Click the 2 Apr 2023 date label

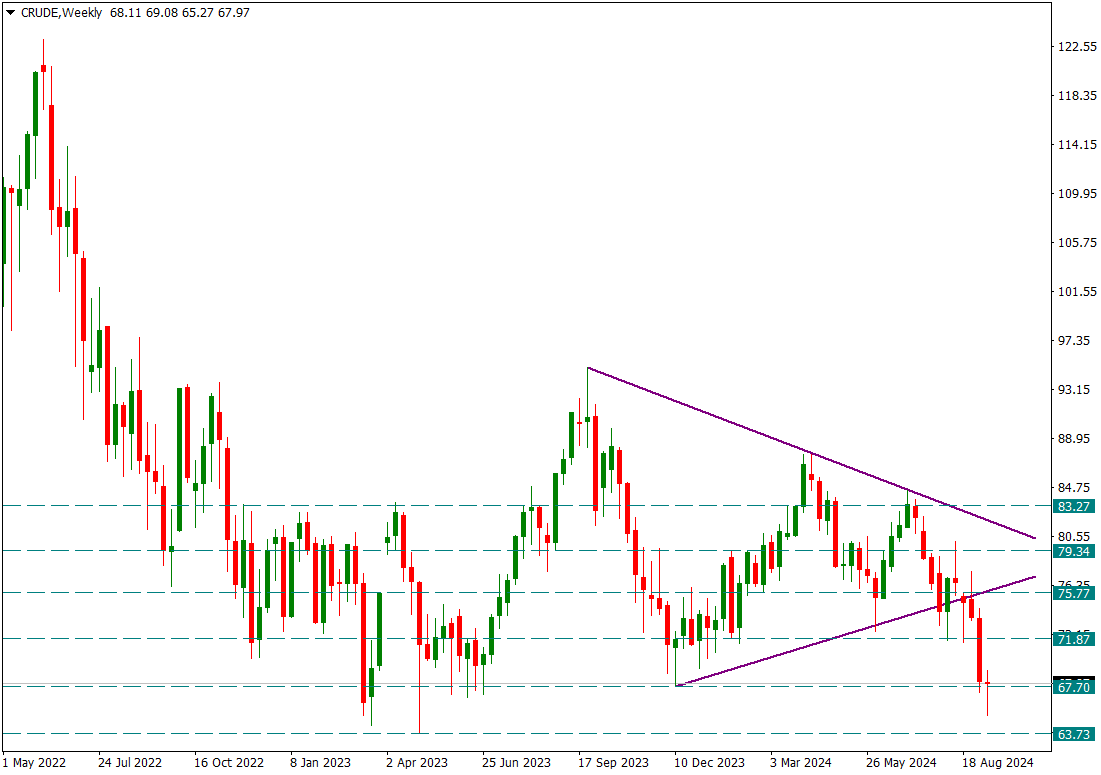pyautogui.click(x=416, y=762)
